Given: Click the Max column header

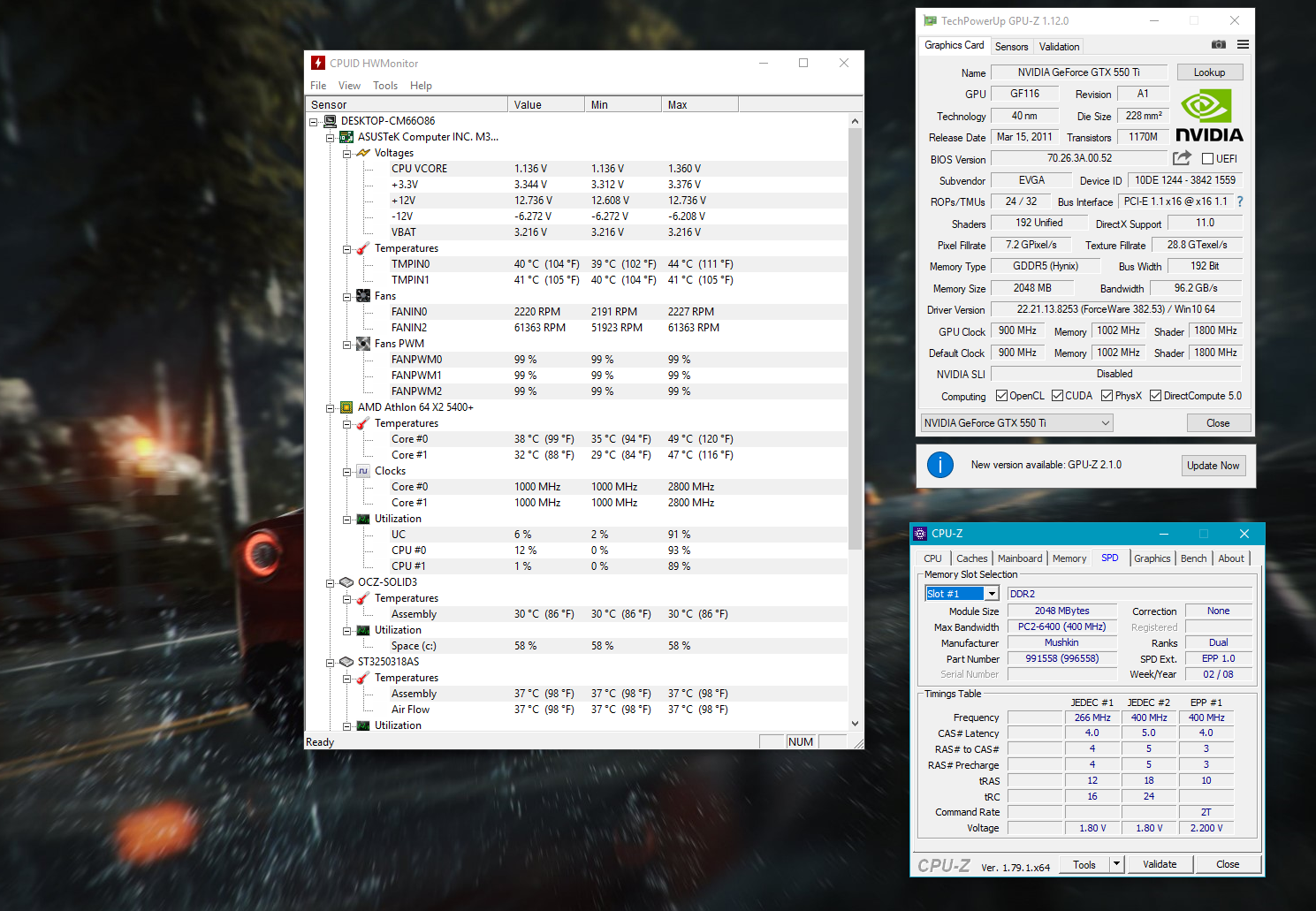Looking at the screenshot, I should pos(700,104).
